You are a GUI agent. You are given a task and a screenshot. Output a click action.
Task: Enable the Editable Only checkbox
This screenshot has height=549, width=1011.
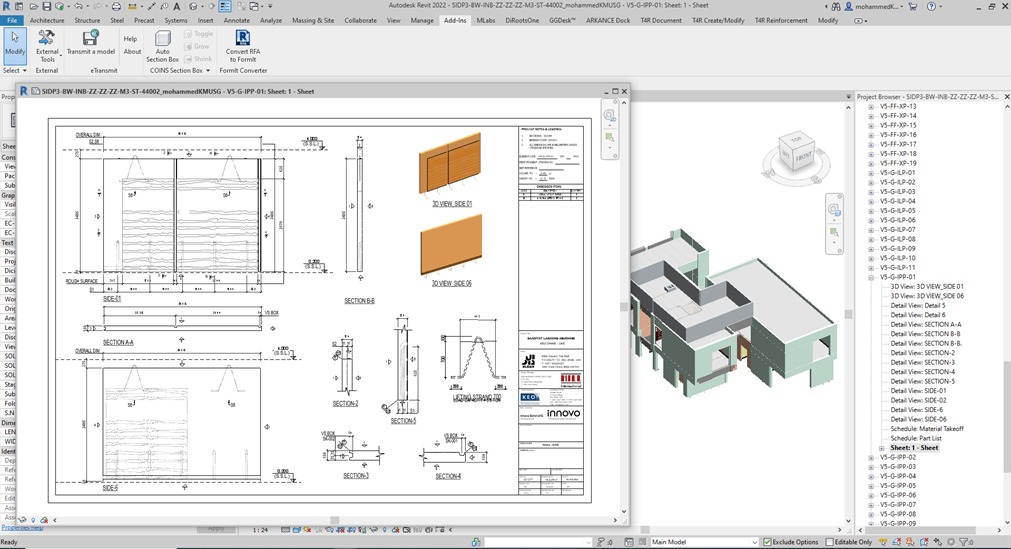pos(829,542)
